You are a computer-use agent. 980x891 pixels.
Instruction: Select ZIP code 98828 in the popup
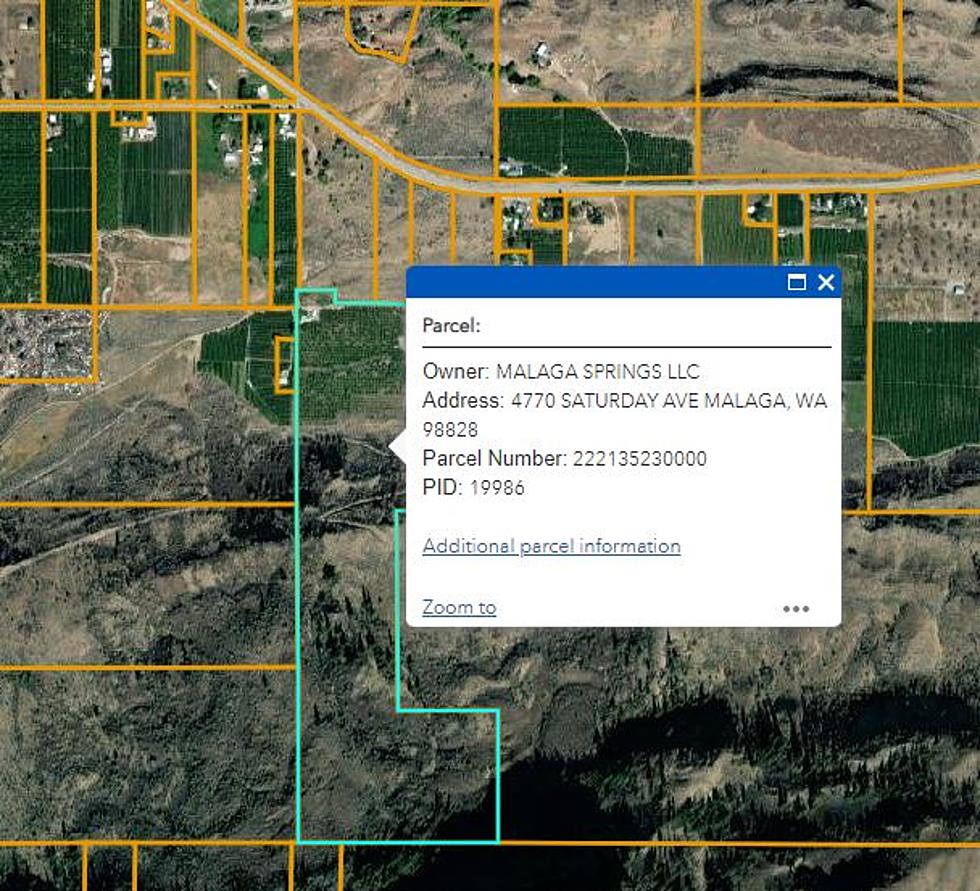click(450, 430)
